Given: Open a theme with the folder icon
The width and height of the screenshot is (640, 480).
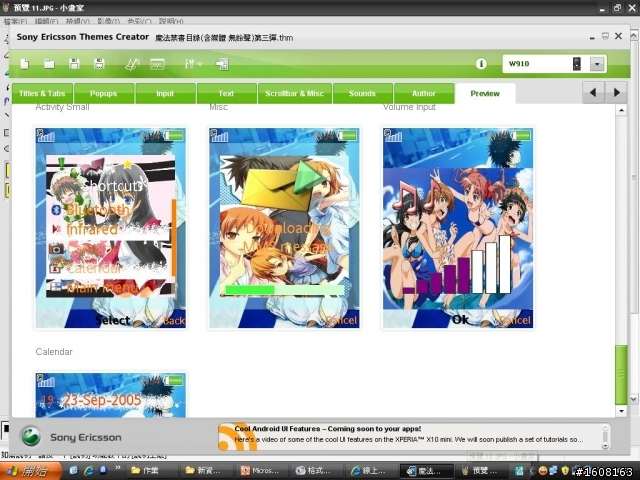Looking at the screenshot, I should [49, 64].
